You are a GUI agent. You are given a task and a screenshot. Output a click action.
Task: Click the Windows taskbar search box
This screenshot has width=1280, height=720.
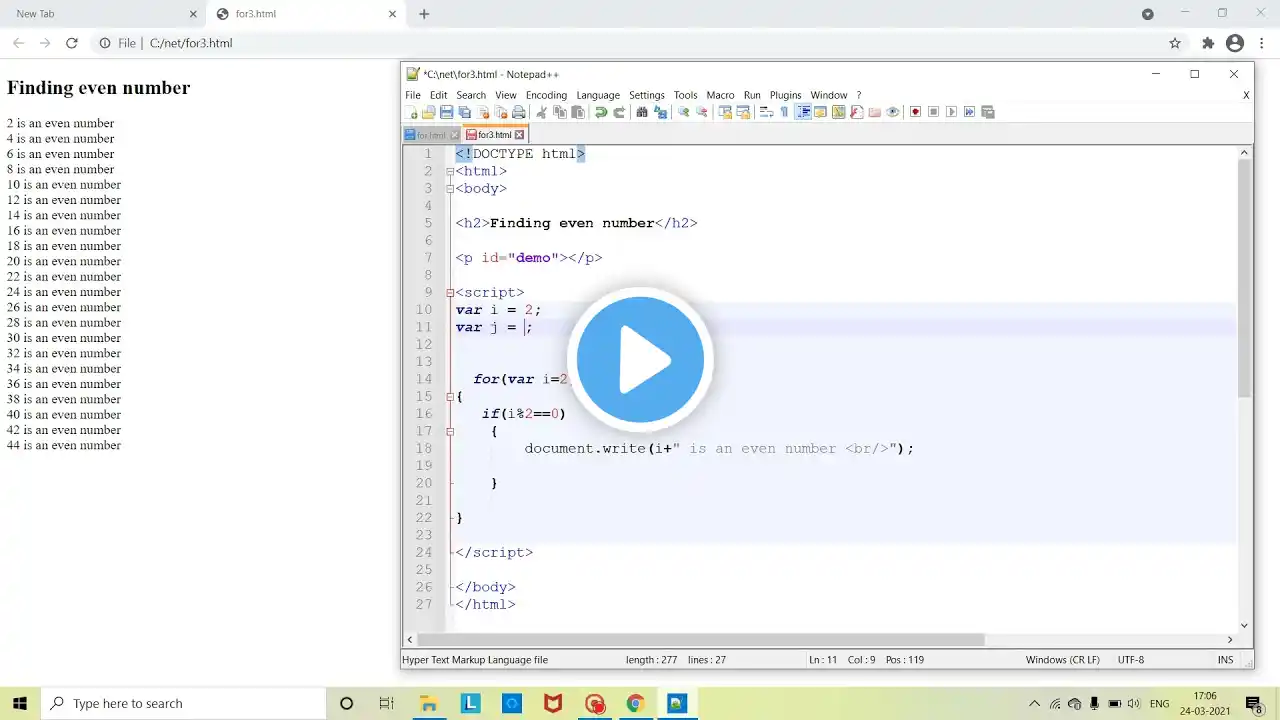tap(190, 703)
